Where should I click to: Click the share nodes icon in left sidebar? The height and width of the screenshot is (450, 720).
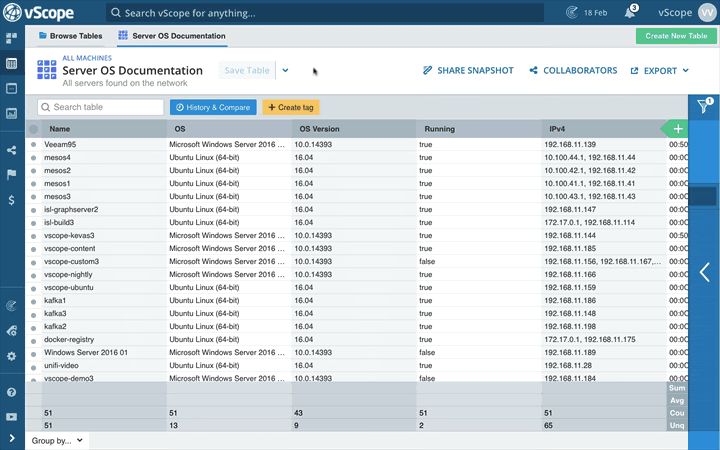pyautogui.click(x=11, y=150)
